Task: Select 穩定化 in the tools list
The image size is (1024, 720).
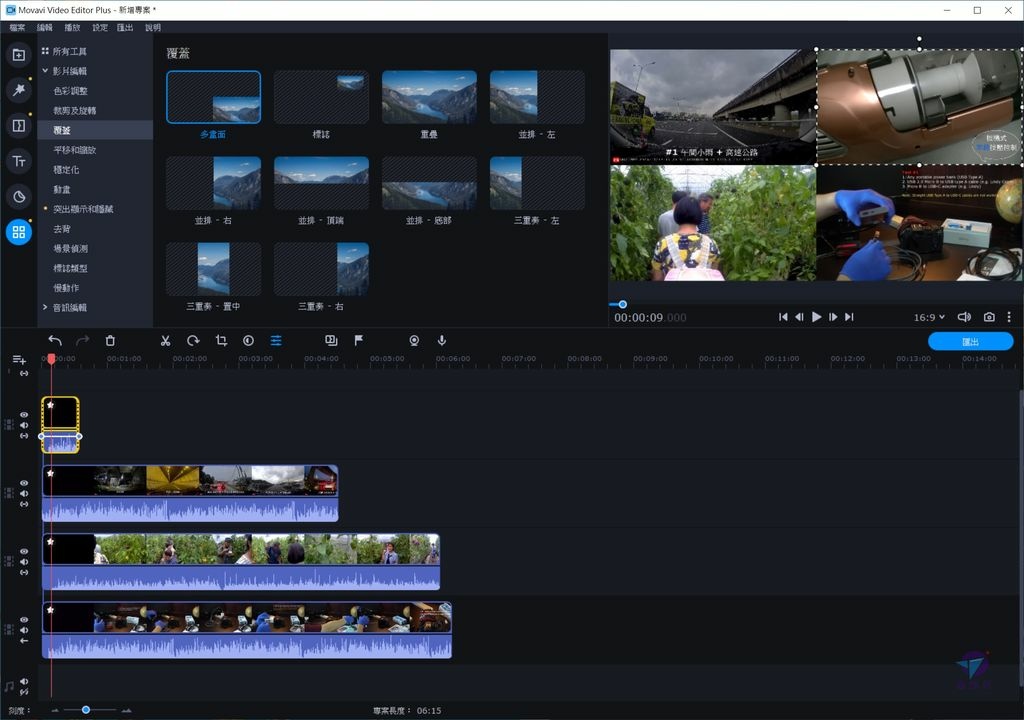Action: click(x=66, y=169)
